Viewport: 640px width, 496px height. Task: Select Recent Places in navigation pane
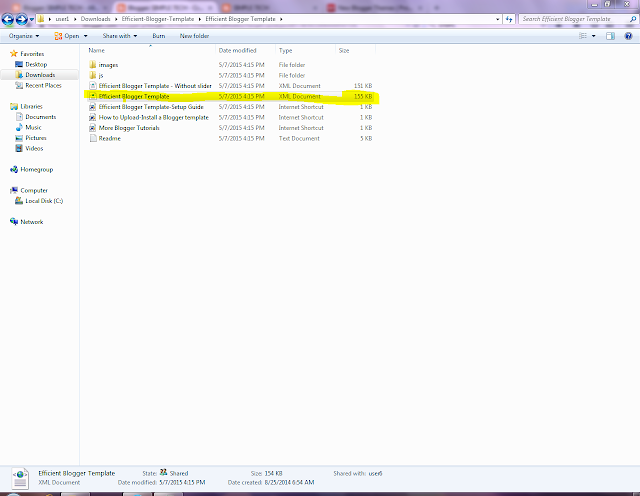point(43,85)
